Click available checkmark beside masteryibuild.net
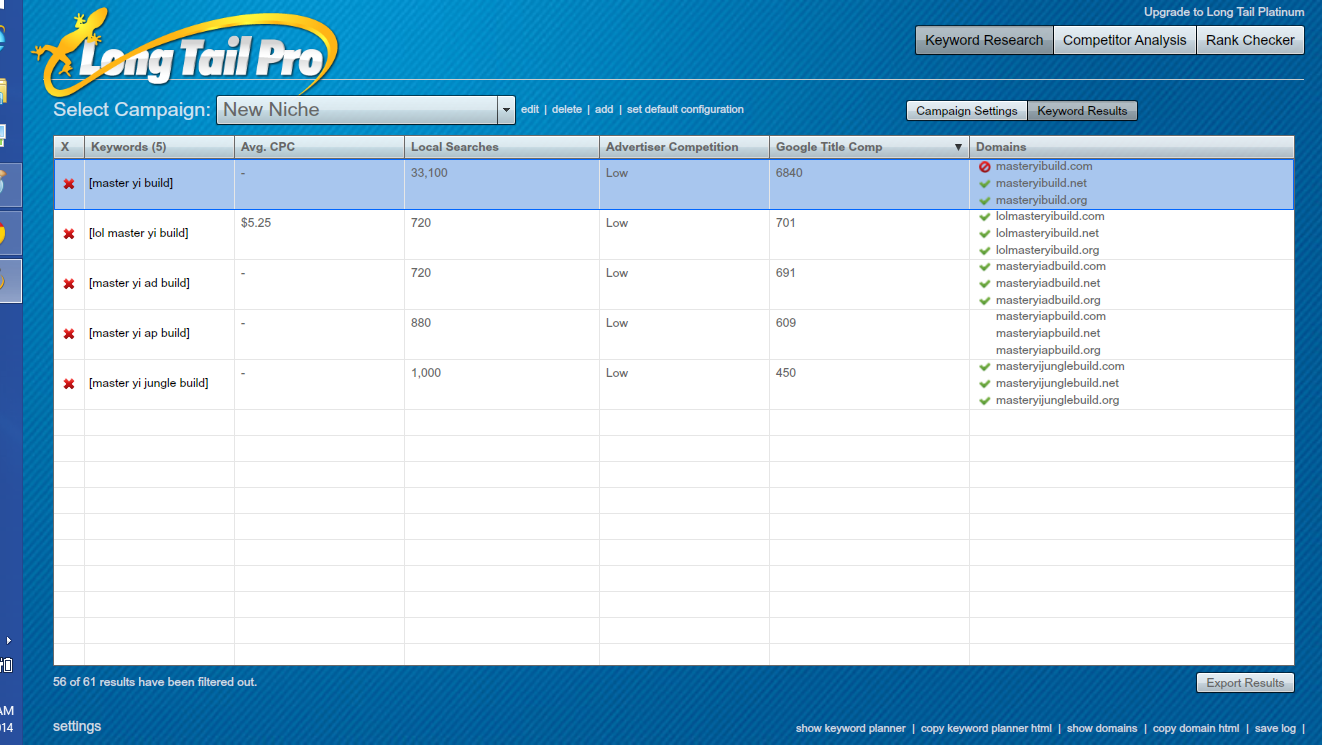This screenshot has width=1322, height=746. tap(985, 184)
